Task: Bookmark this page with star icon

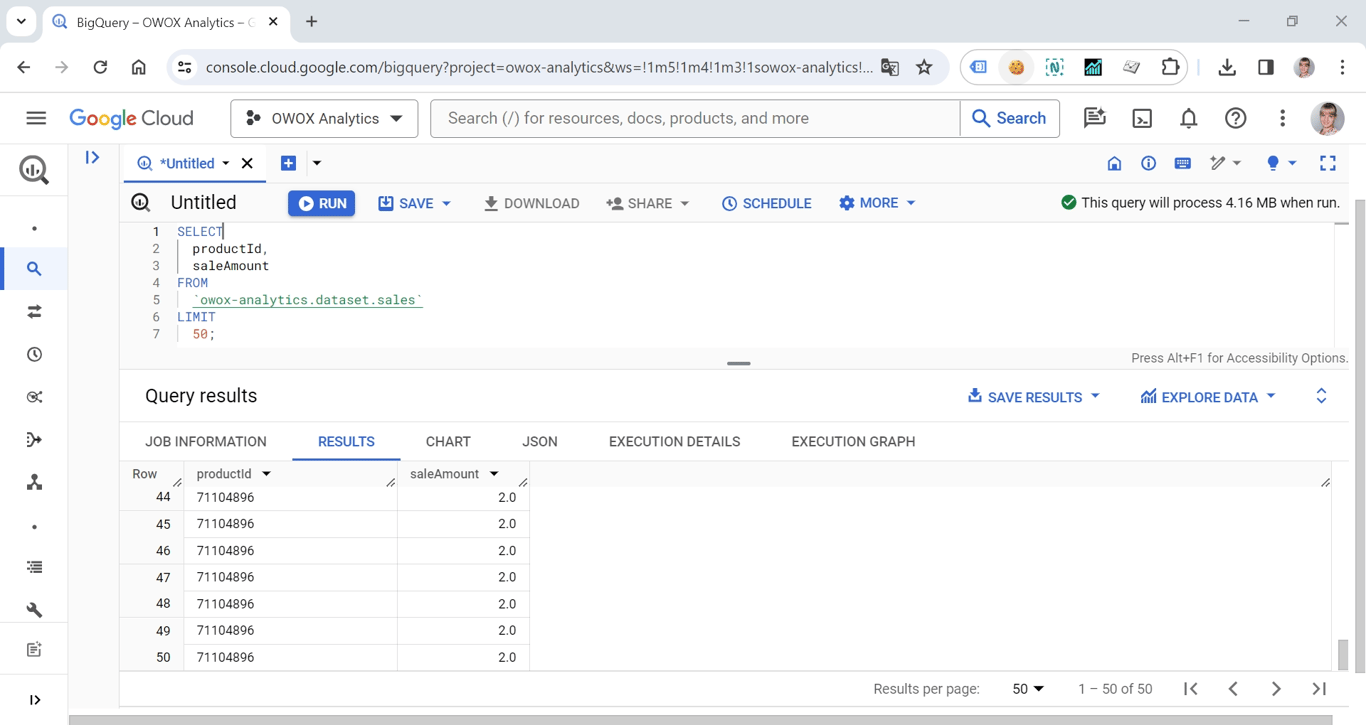Action: [924, 67]
